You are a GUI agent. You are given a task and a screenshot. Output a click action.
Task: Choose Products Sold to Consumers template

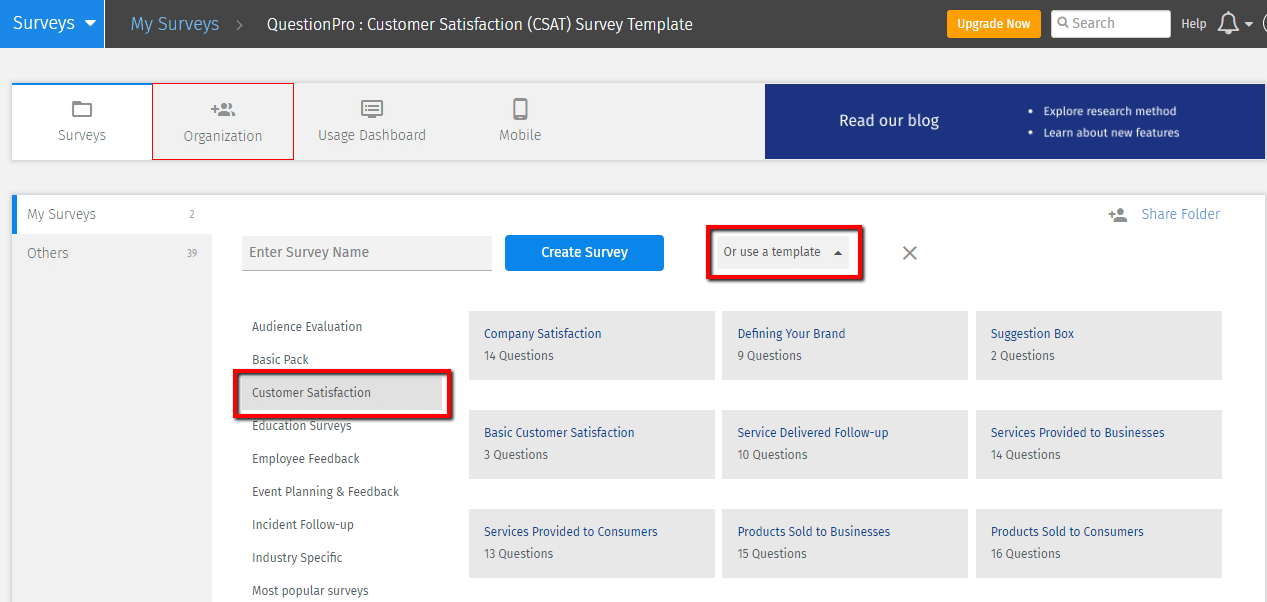tap(1099, 543)
